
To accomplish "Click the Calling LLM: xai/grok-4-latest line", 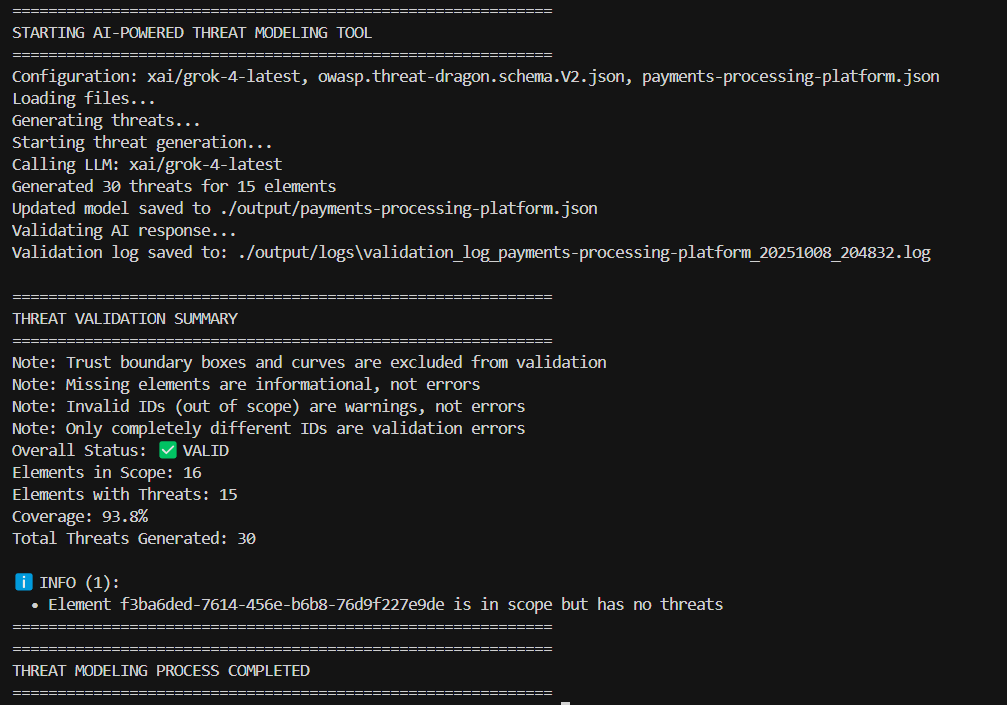I will coord(147,164).
